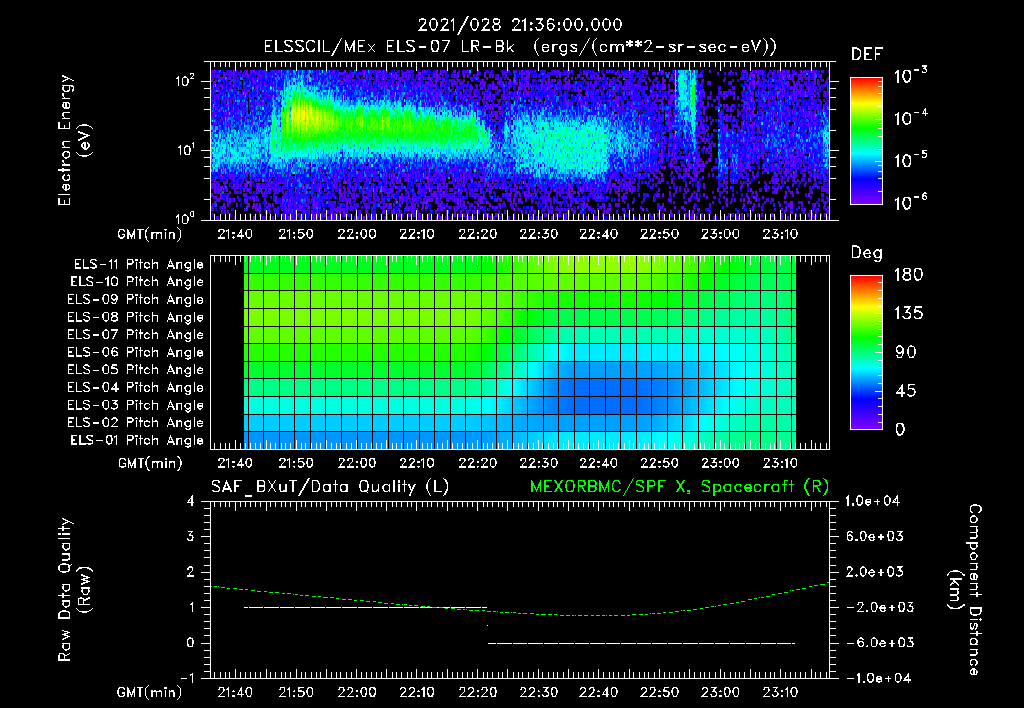The image size is (1024, 708).
Task: Click 22:00 tick under the pitch angle panel
Action: coord(357,463)
